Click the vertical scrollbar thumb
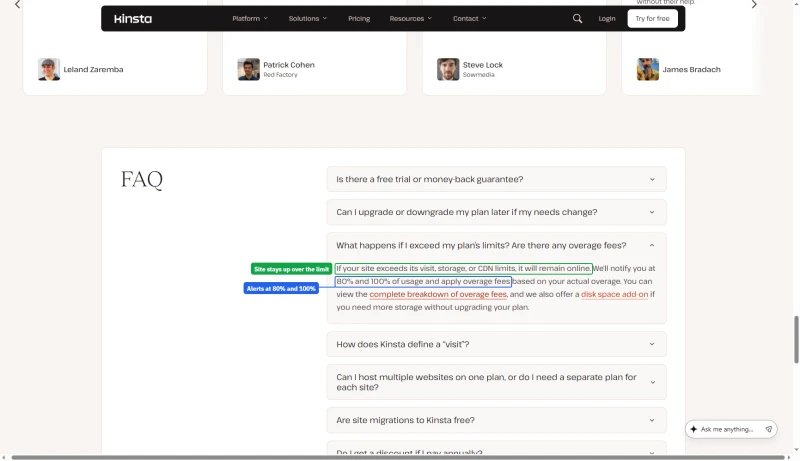 (796, 340)
